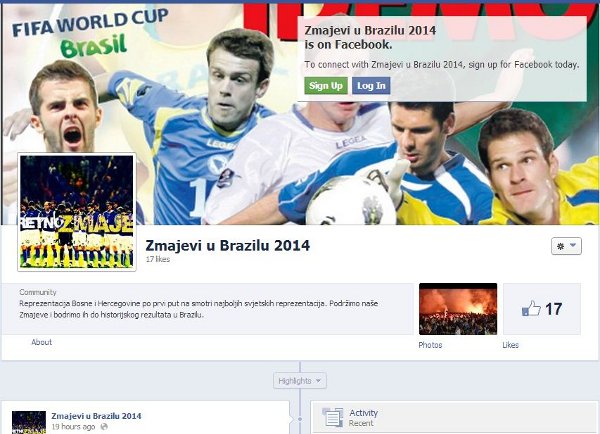Open the Photos thumbnail with fireworks

[x=458, y=309]
